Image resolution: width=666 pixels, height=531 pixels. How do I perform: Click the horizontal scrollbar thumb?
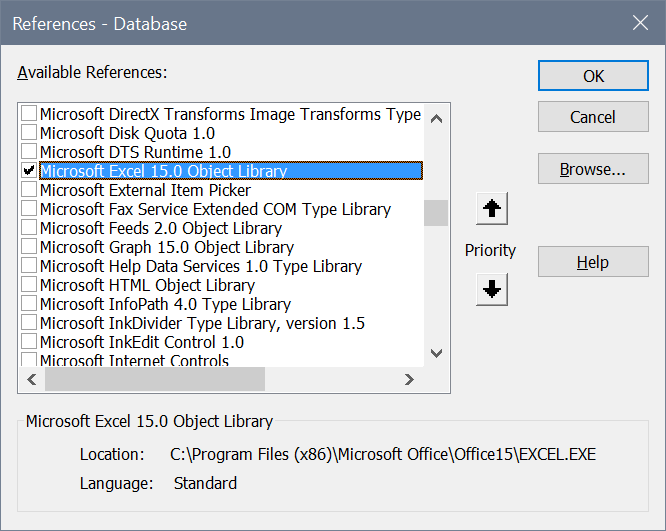155,379
